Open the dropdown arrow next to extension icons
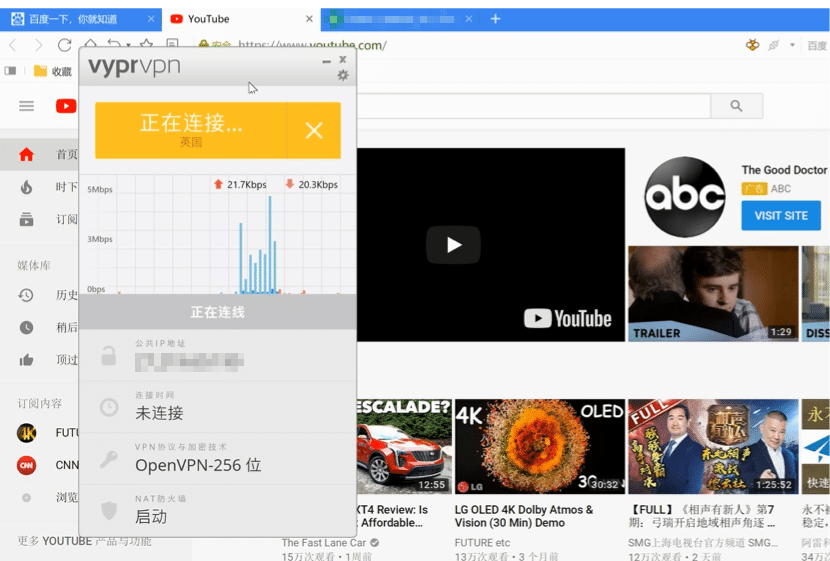 pos(792,45)
